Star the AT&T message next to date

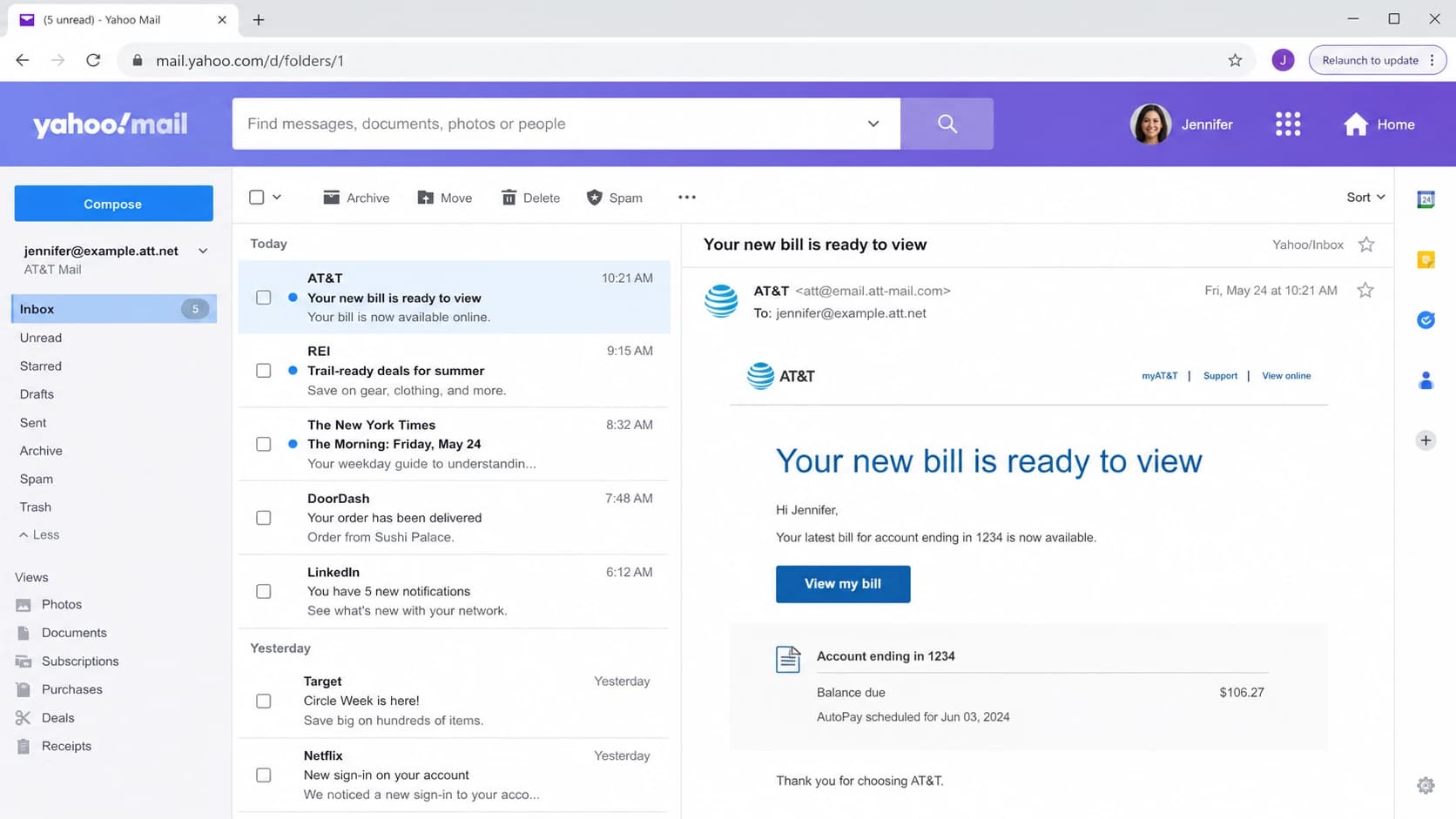point(1365,290)
